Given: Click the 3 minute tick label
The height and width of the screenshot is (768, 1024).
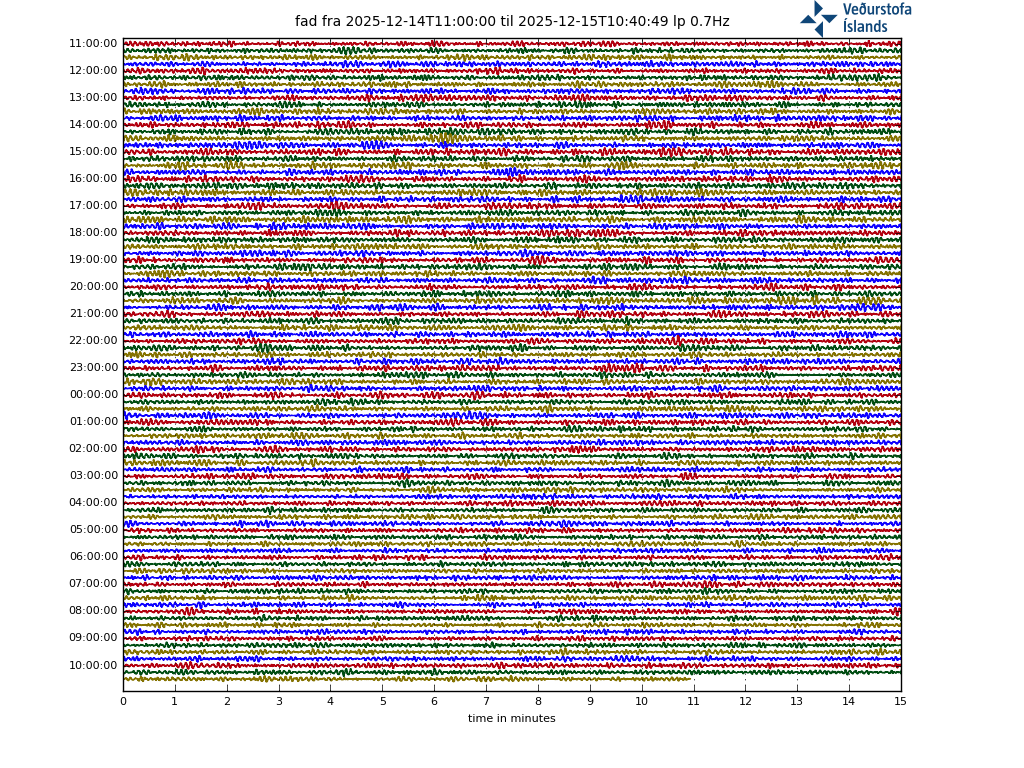Looking at the screenshot, I should pos(279,702).
